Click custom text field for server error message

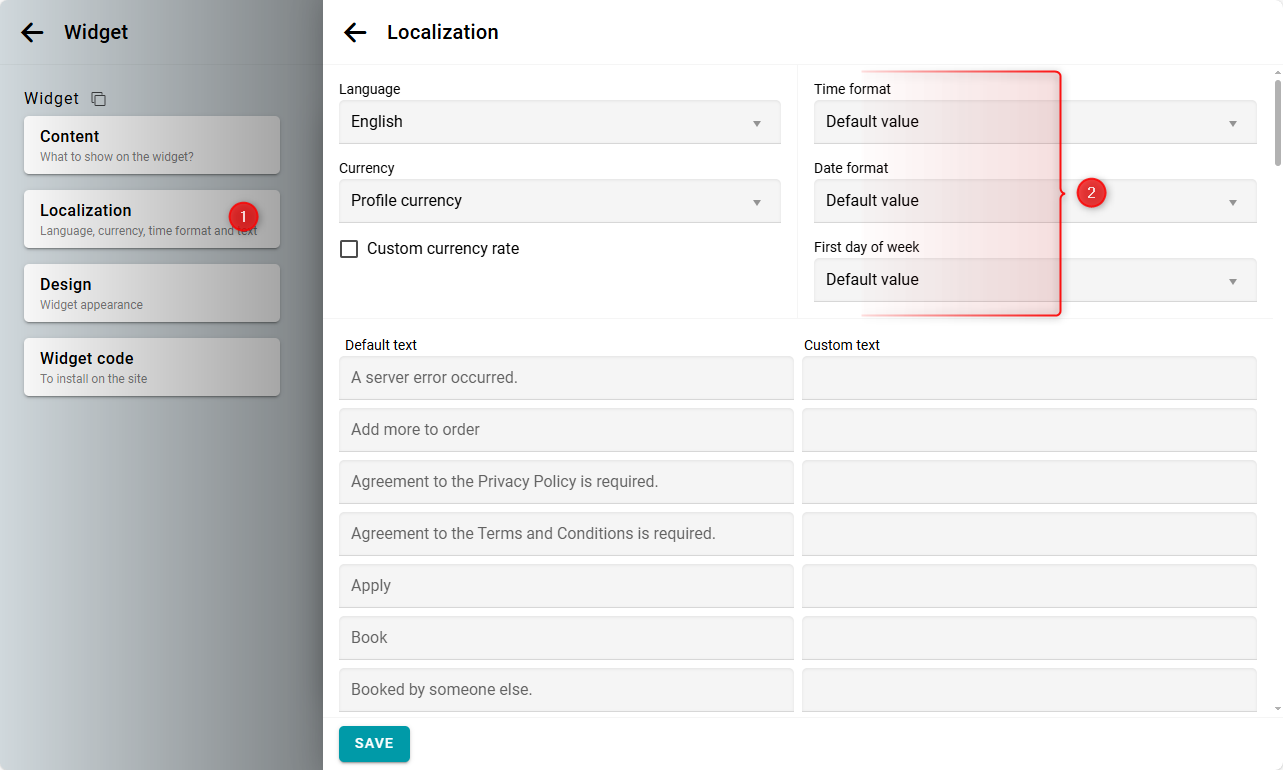pyautogui.click(x=1028, y=378)
